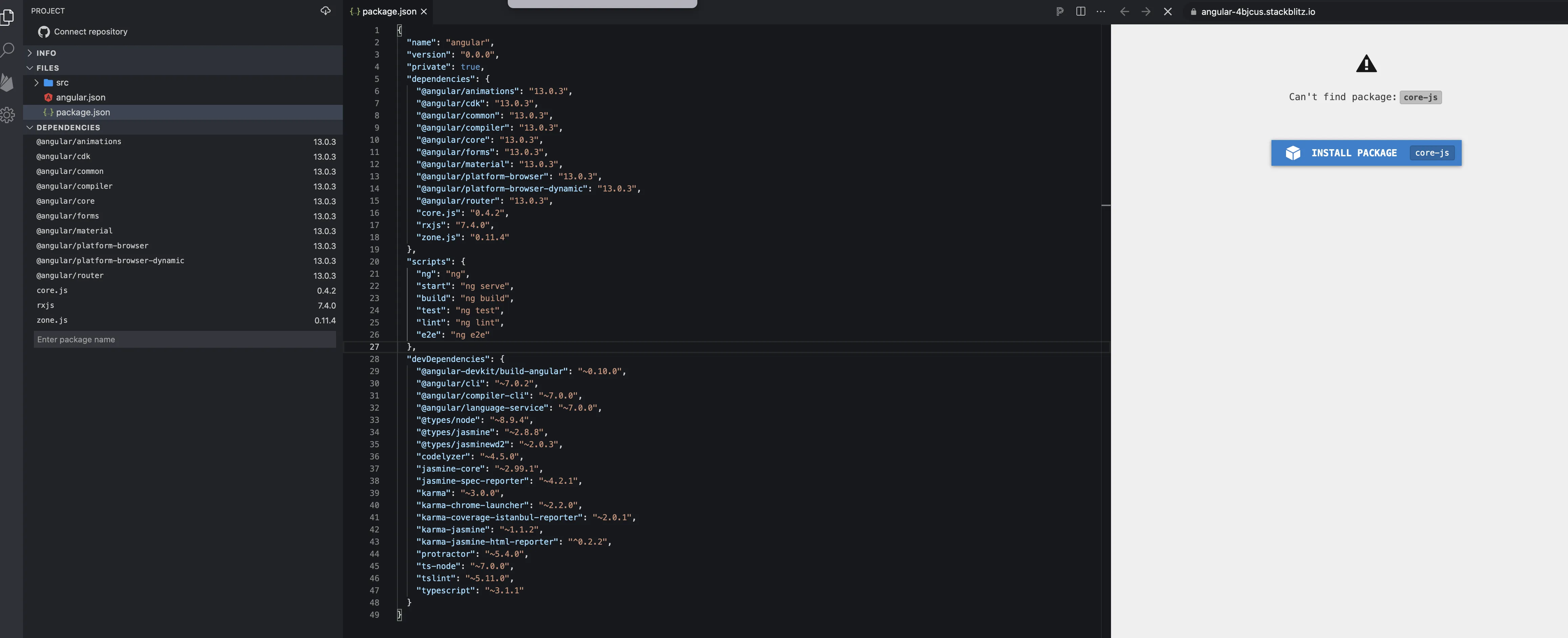The image size is (1568, 638).
Task: Open the Firebase panel icon
Action: click(x=7, y=82)
